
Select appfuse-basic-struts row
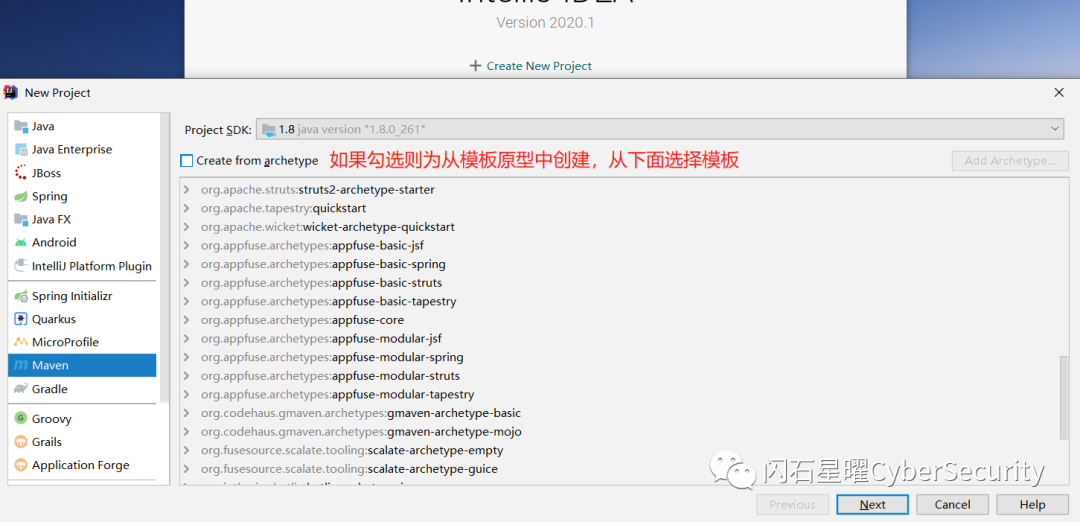point(619,283)
